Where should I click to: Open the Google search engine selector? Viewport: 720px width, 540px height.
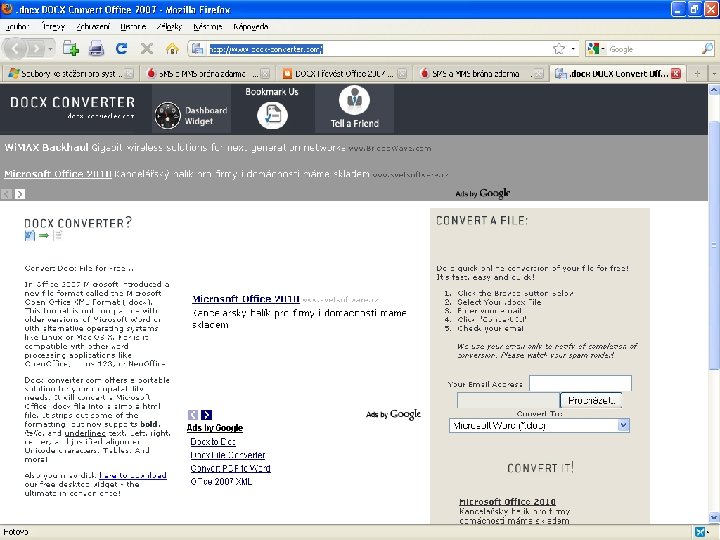coord(596,49)
